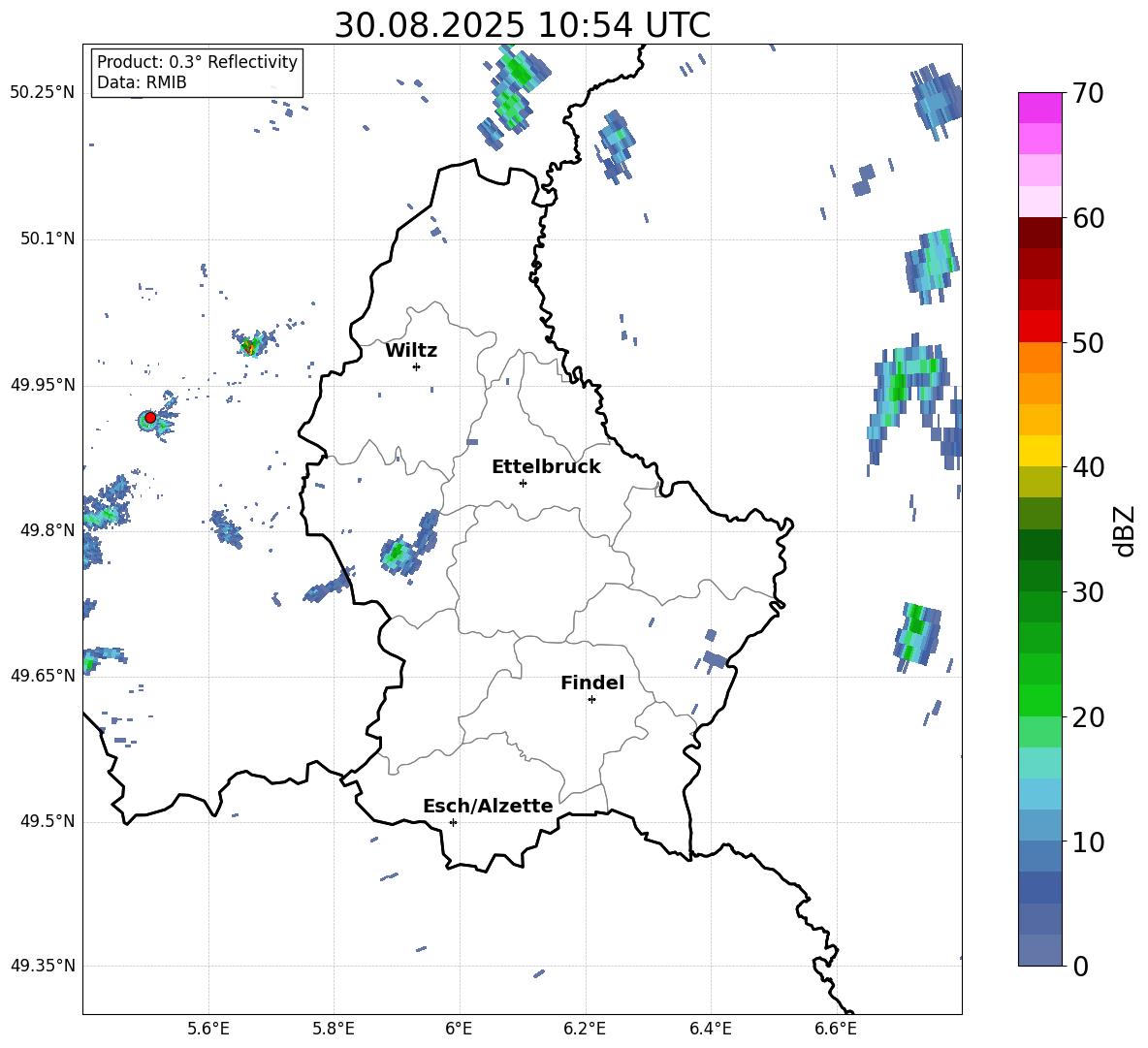Click the title 30.08.2025 10:54 UTC
Viewport: 1148px width, 1048px height.
(x=522, y=25)
